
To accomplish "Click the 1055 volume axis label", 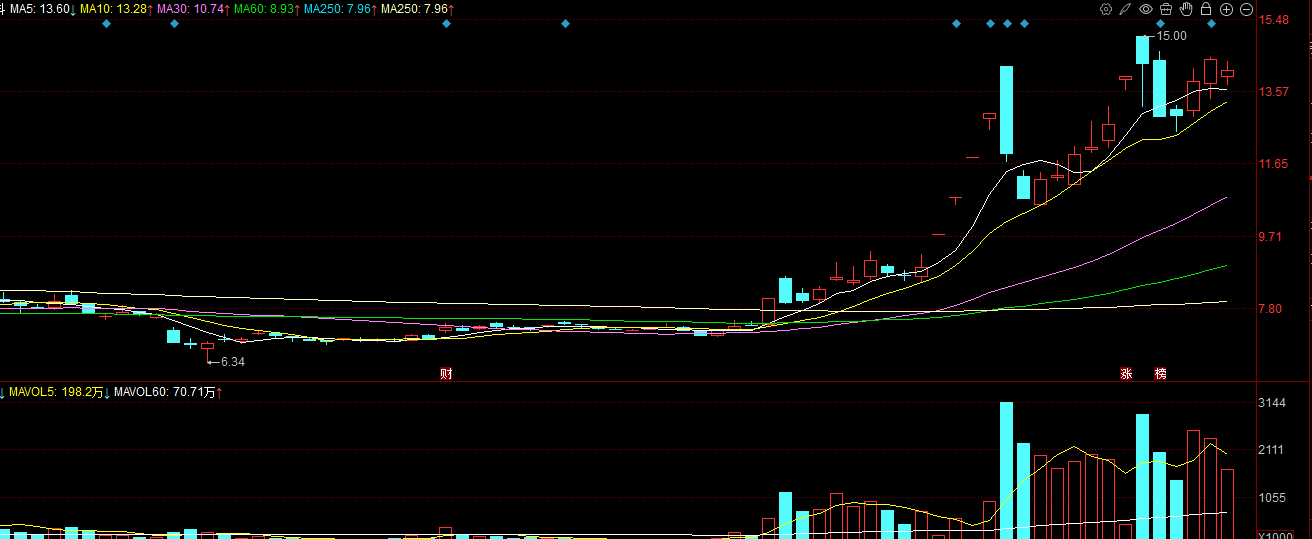I will 1272,498.
